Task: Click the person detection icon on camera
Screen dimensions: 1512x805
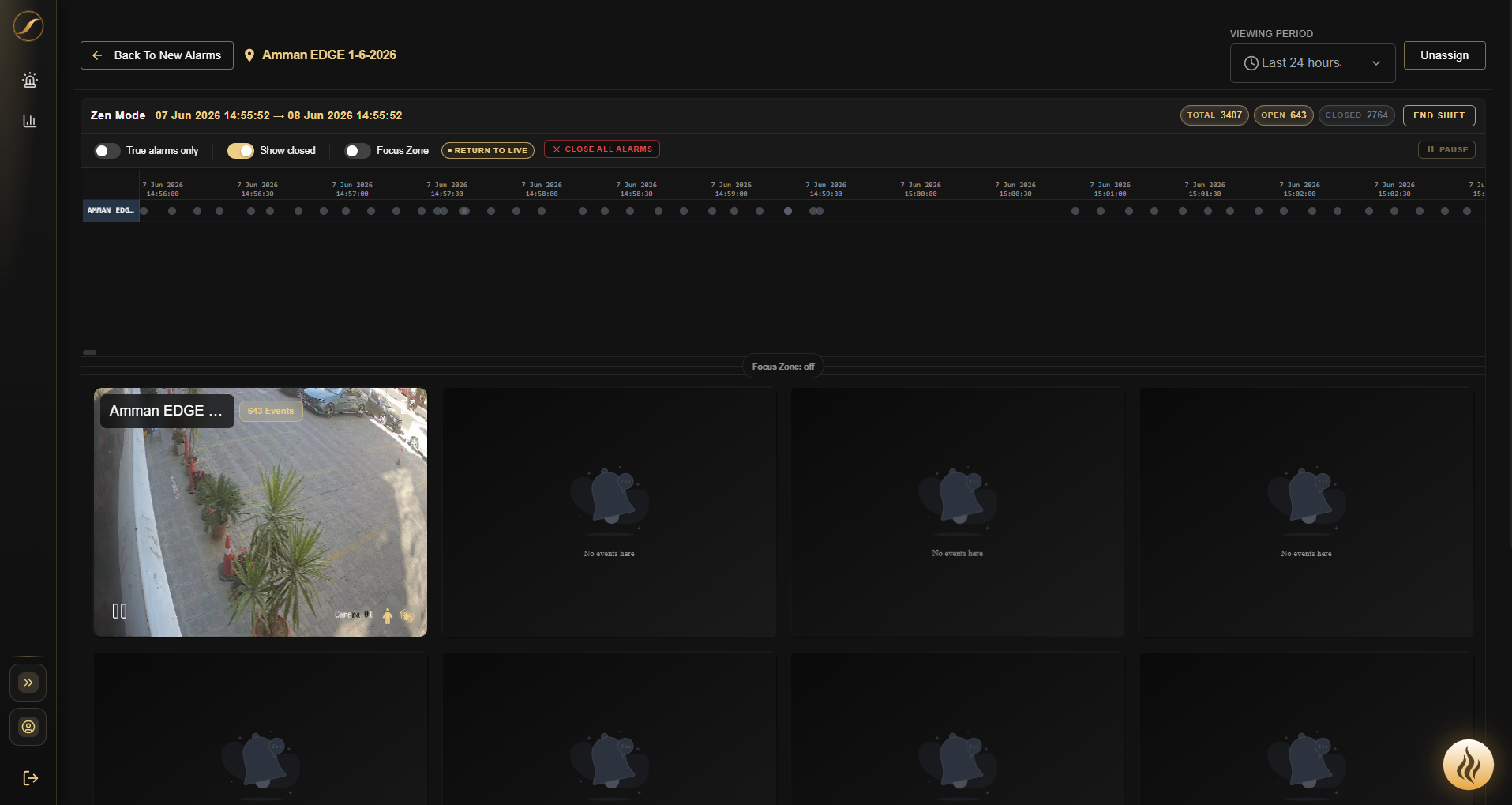Action: coord(388,616)
